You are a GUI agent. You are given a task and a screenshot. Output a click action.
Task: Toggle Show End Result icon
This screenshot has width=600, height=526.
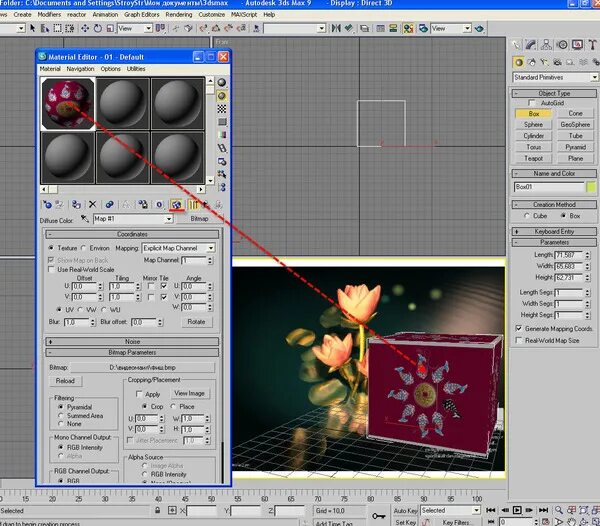tap(194, 205)
